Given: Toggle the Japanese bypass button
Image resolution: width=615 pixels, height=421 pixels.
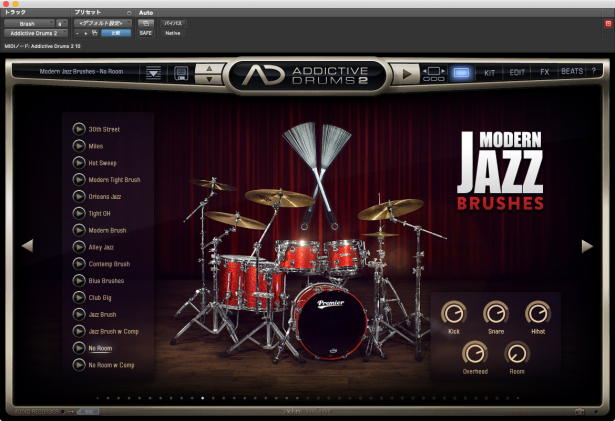Looking at the screenshot, I should point(172,21).
